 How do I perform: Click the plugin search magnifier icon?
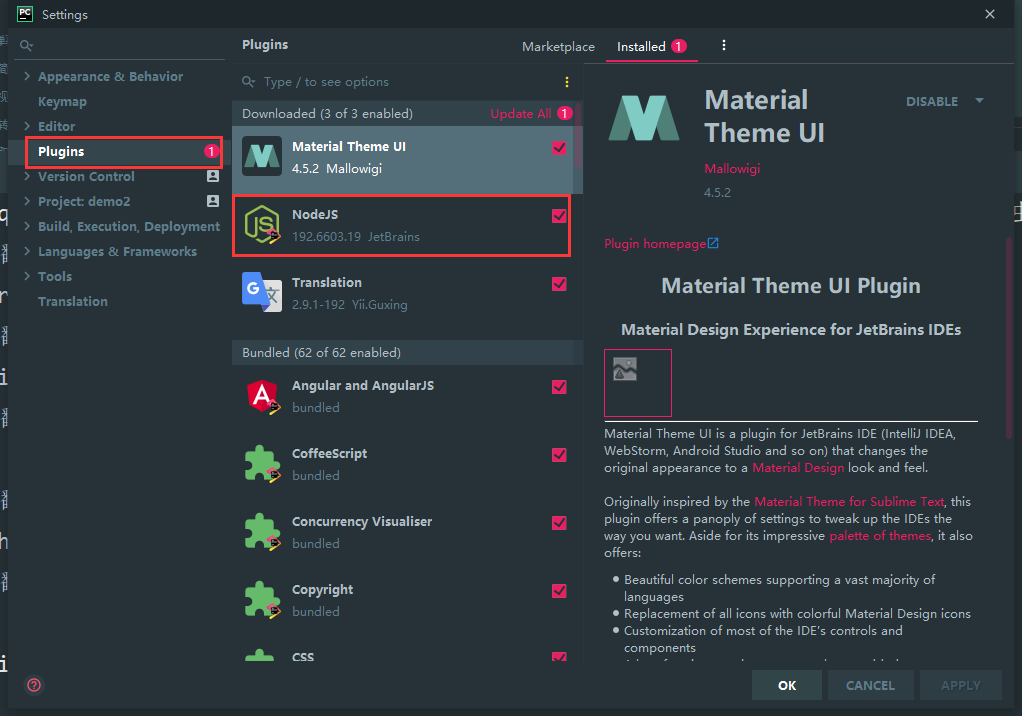(x=248, y=81)
